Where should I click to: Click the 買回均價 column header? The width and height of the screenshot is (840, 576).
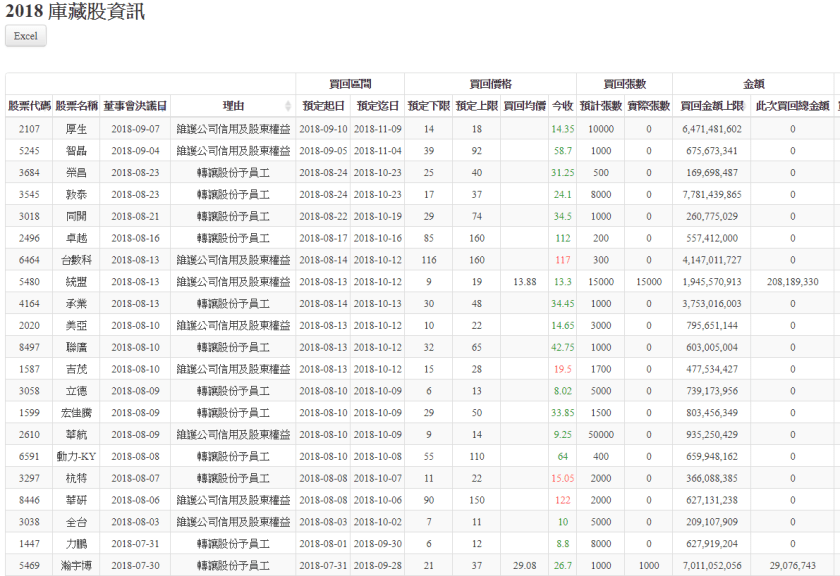point(524,105)
